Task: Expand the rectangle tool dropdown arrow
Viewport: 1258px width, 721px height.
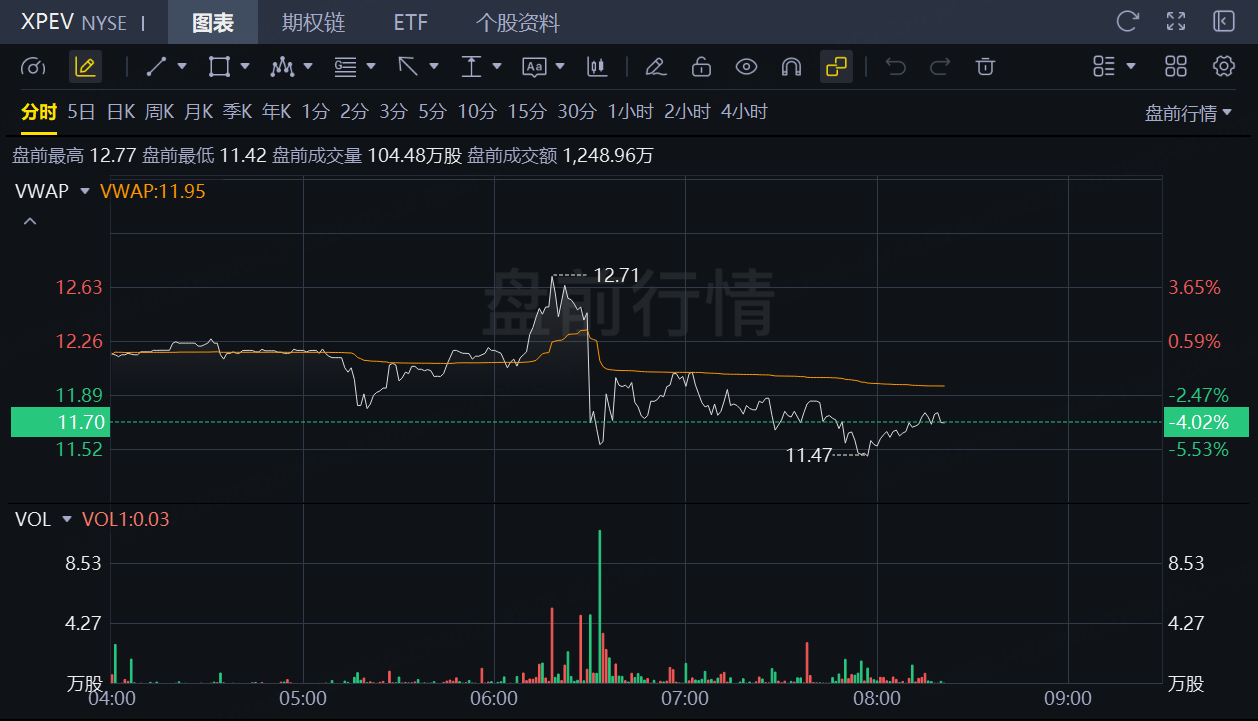Action: tap(245, 67)
